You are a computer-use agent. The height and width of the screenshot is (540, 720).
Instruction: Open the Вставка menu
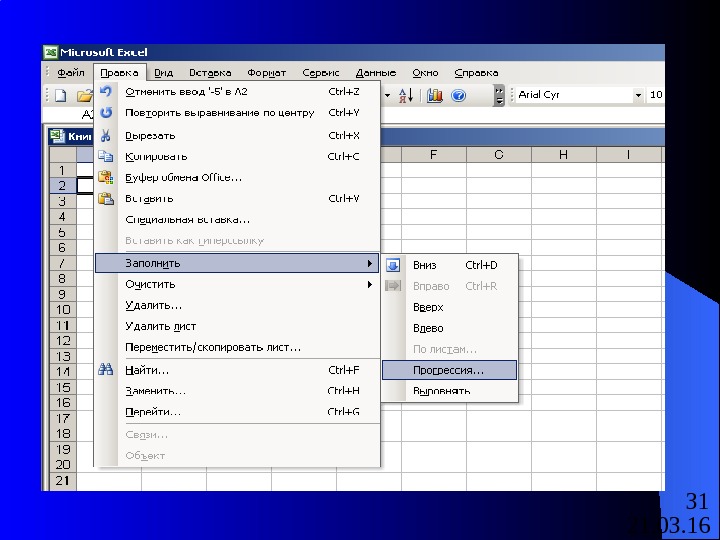pos(210,73)
